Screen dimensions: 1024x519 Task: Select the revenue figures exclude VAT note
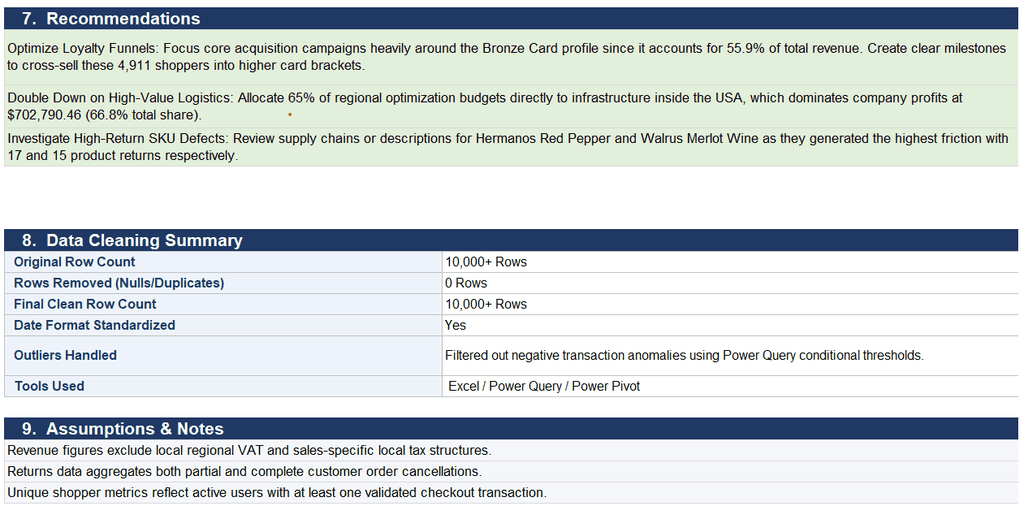click(511, 450)
